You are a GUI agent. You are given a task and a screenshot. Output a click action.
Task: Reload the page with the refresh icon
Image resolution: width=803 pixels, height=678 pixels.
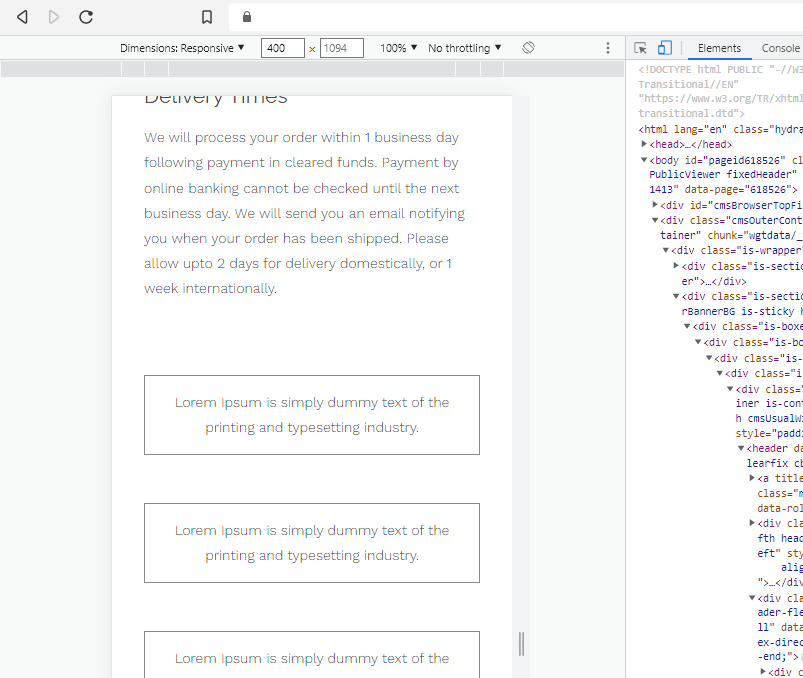click(86, 17)
